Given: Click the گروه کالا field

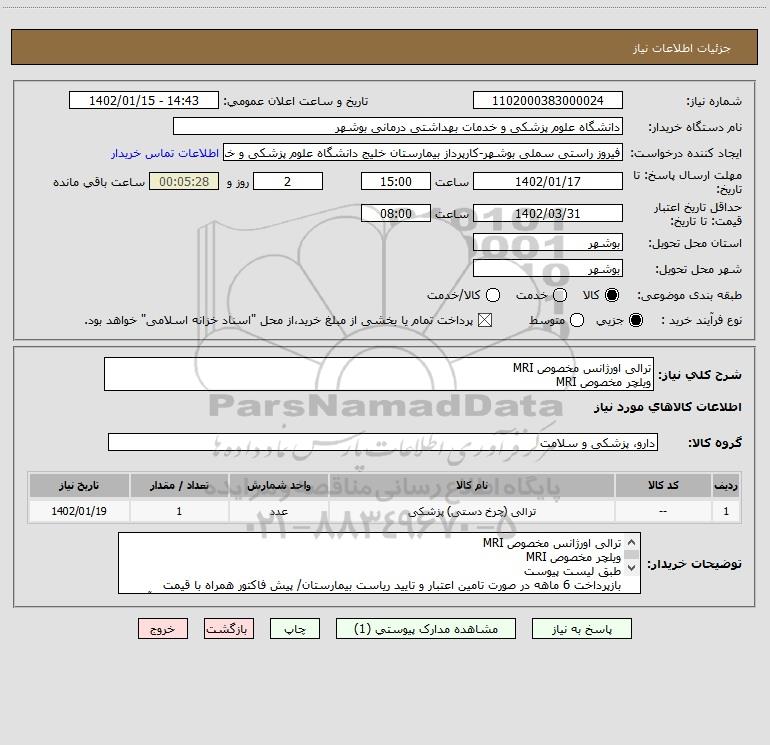Looking at the screenshot, I should pos(383,442).
